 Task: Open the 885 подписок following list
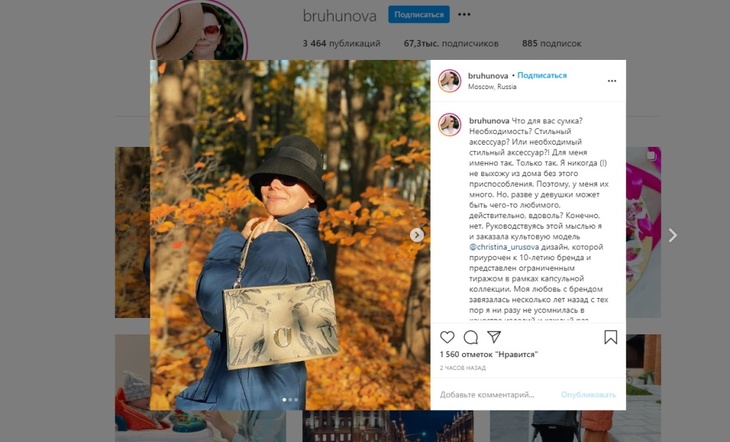click(x=551, y=43)
